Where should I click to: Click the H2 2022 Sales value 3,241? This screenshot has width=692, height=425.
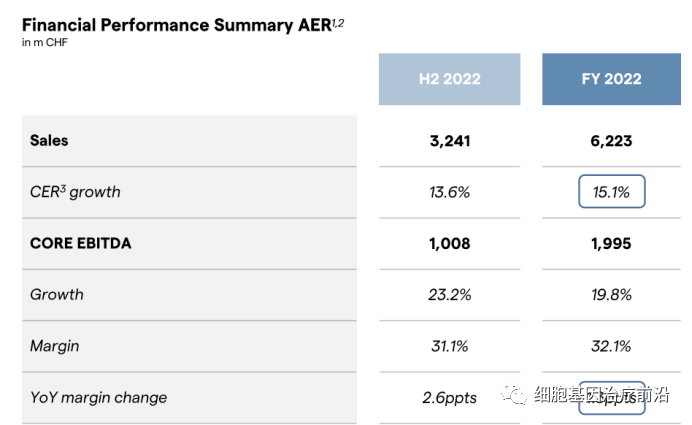pos(449,141)
